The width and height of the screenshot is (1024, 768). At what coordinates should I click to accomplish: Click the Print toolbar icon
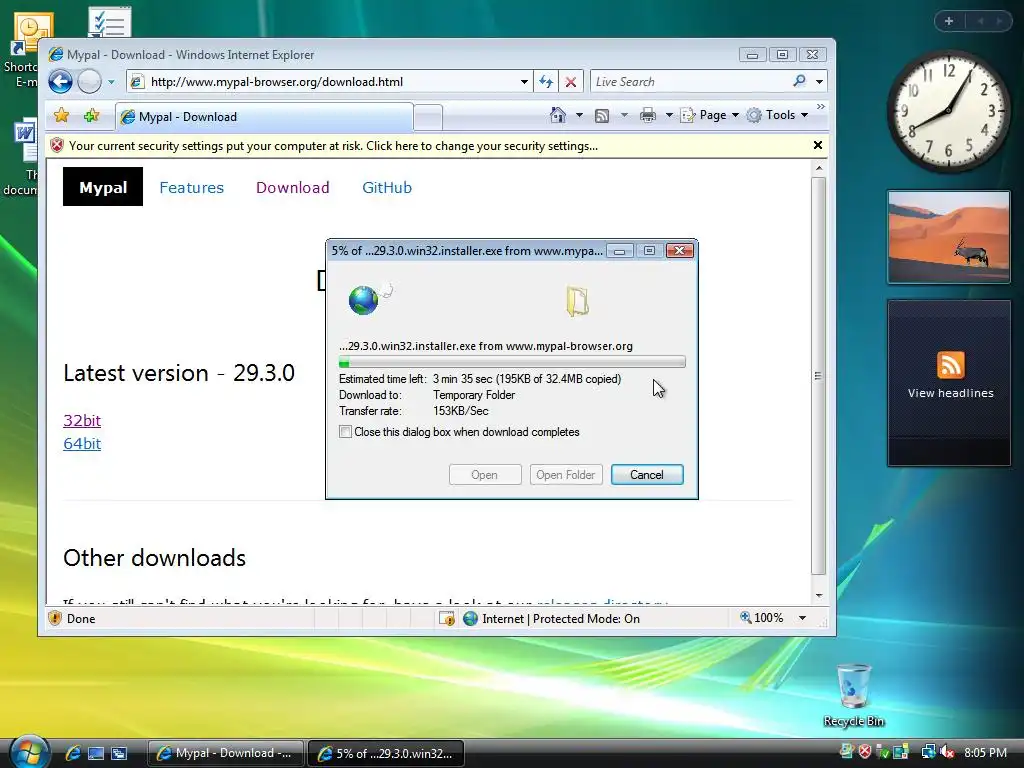click(x=648, y=116)
